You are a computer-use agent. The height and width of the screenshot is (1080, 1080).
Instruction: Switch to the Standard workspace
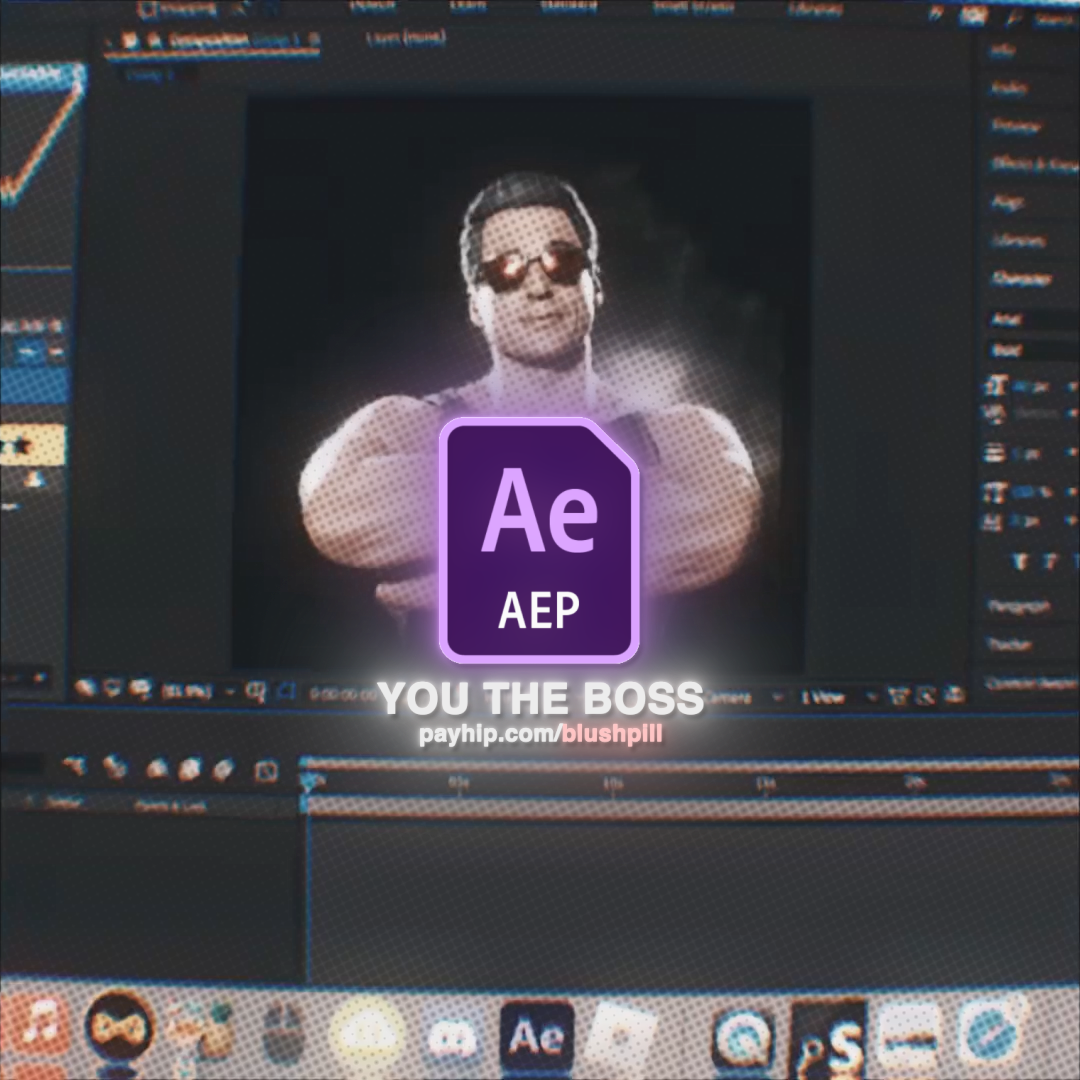point(569,8)
